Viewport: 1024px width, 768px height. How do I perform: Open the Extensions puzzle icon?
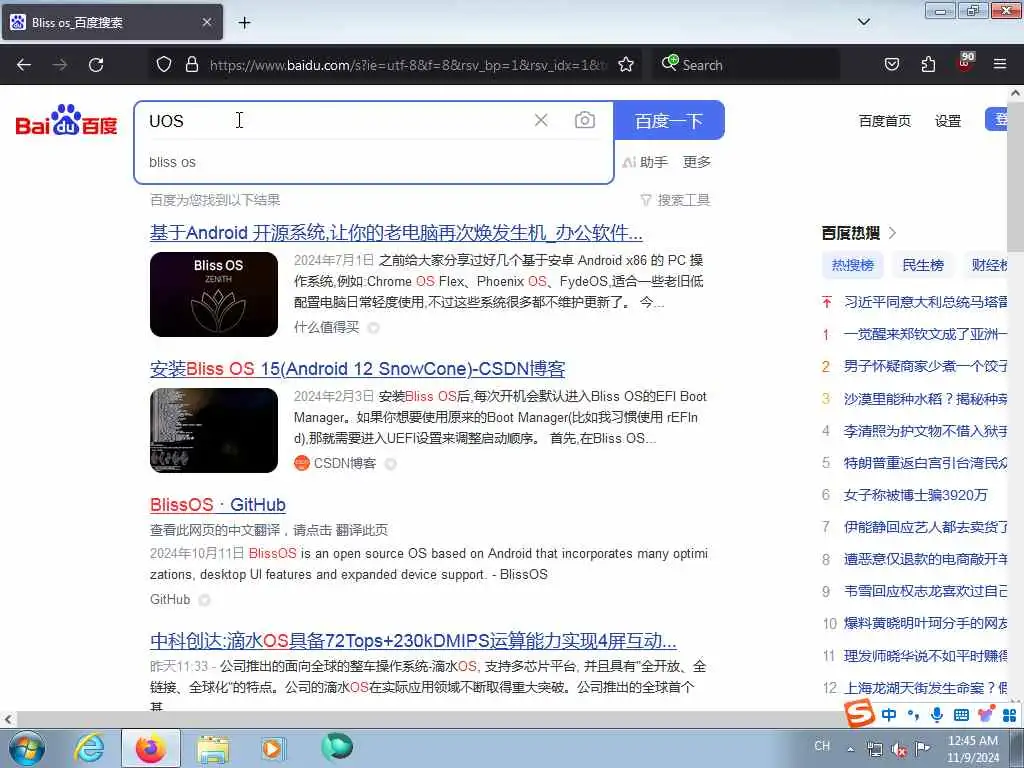click(x=928, y=64)
